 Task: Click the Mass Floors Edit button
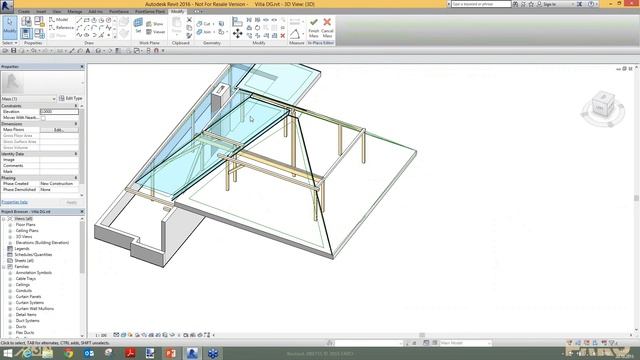59,130
